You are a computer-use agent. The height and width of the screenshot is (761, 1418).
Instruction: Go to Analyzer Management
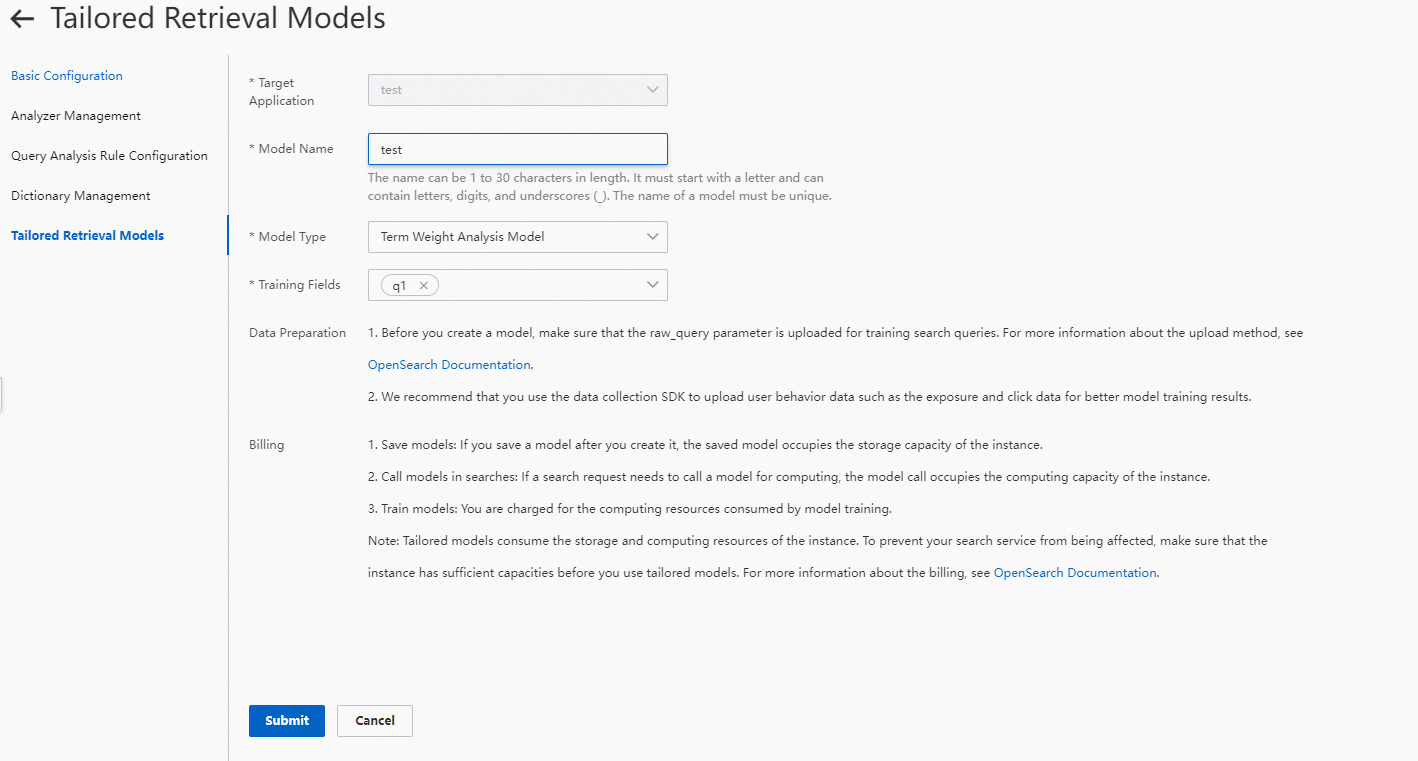point(76,116)
